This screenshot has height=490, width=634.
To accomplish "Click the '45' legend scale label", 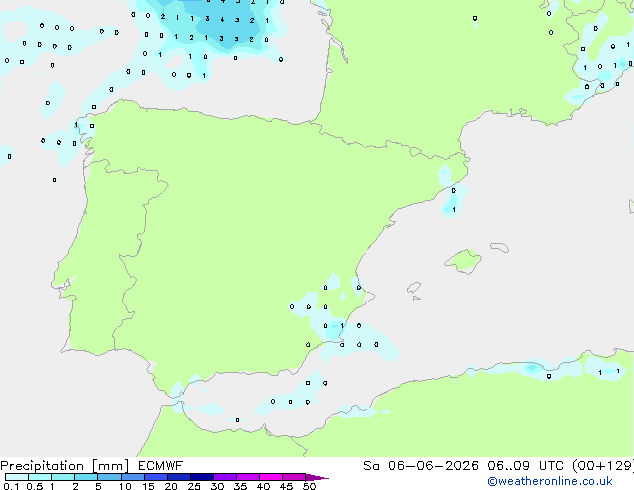I will pyautogui.click(x=286, y=486).
